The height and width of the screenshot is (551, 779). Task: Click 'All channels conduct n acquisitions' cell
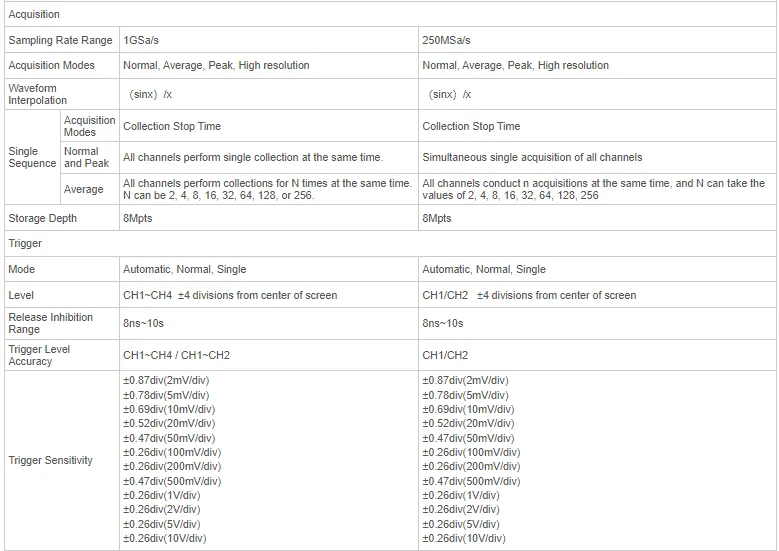(593, 189)
